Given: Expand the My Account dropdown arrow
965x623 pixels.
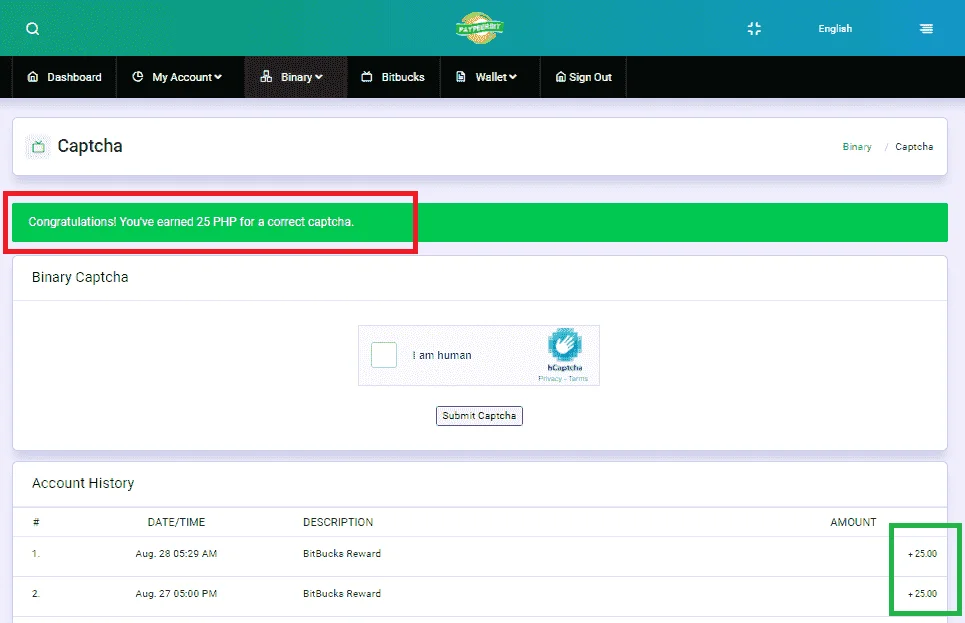Looking at the screenshot, I should pos(218,77).
